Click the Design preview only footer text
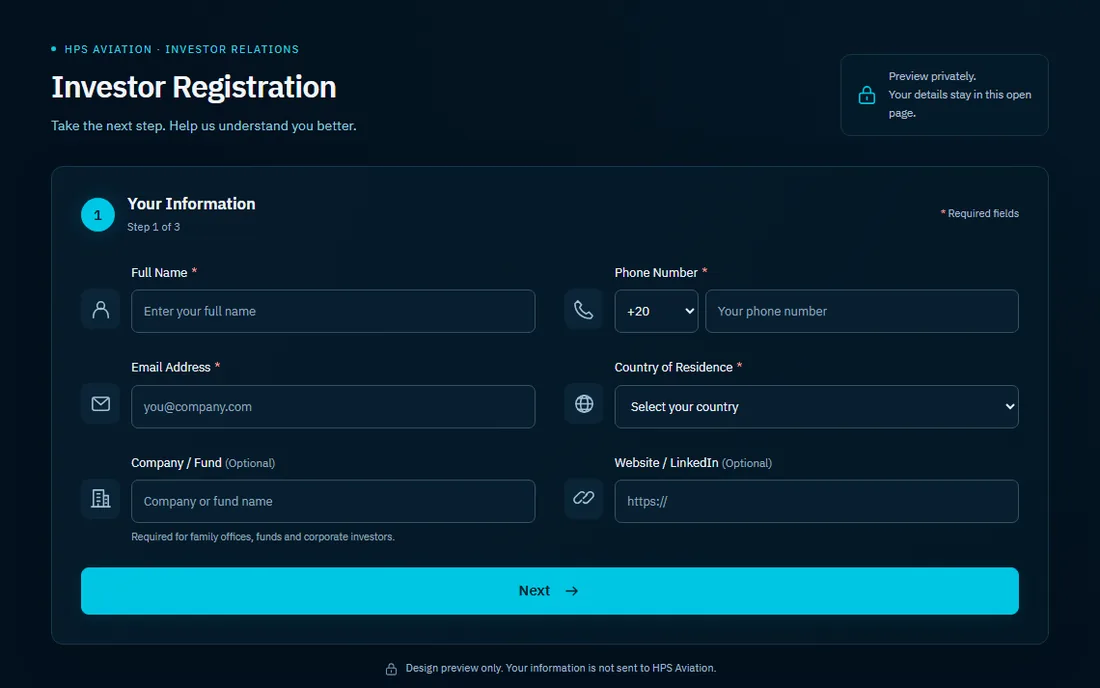Screen dimensions: 1100x688 click(561, 668)
